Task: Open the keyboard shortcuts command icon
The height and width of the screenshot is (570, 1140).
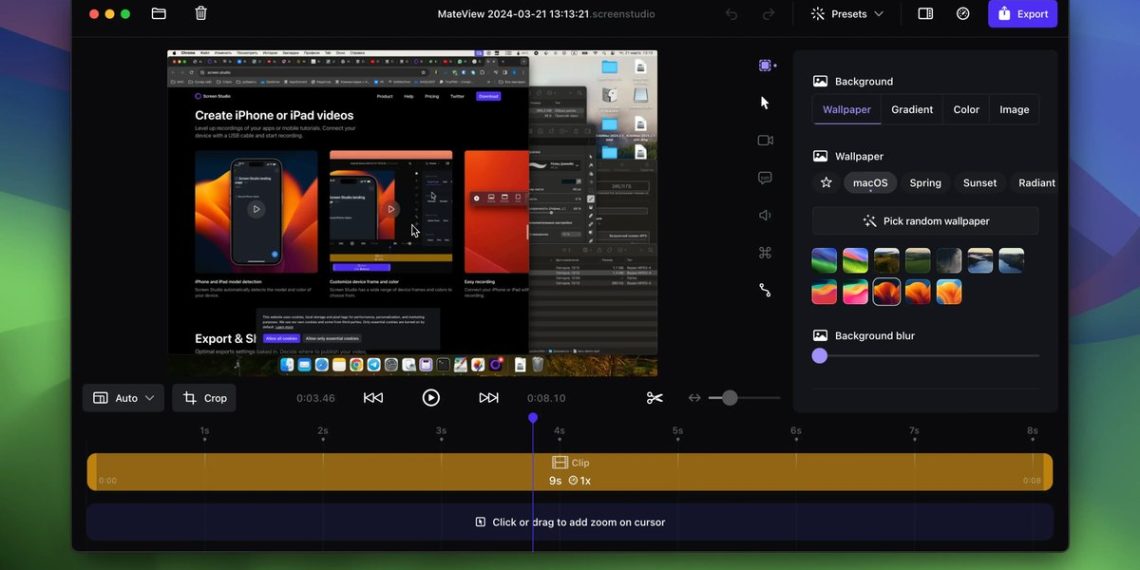Action: pyautogui.click(x=765, y=253)
